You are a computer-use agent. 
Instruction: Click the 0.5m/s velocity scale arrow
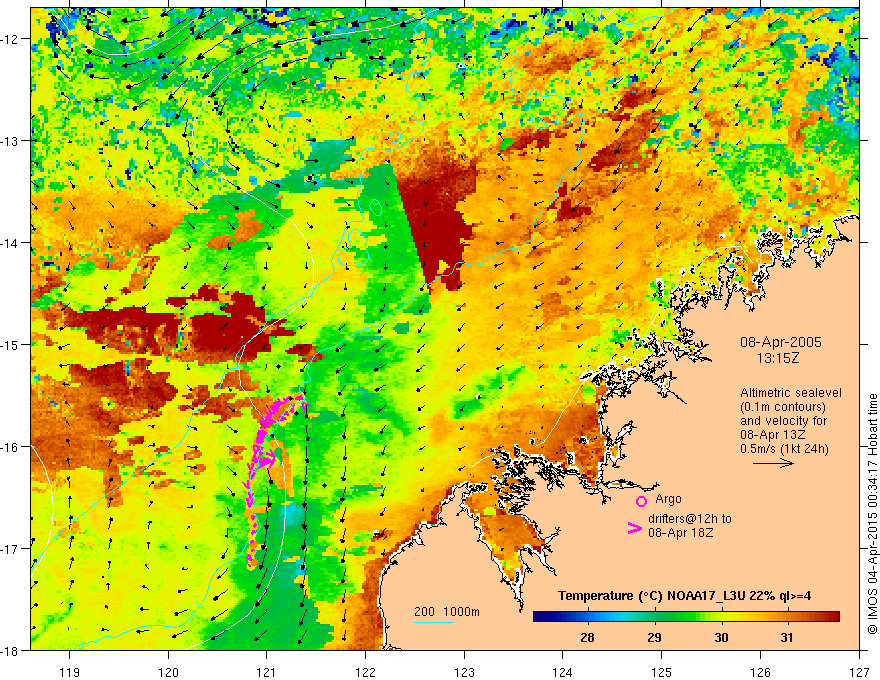(x=773, y=463)
